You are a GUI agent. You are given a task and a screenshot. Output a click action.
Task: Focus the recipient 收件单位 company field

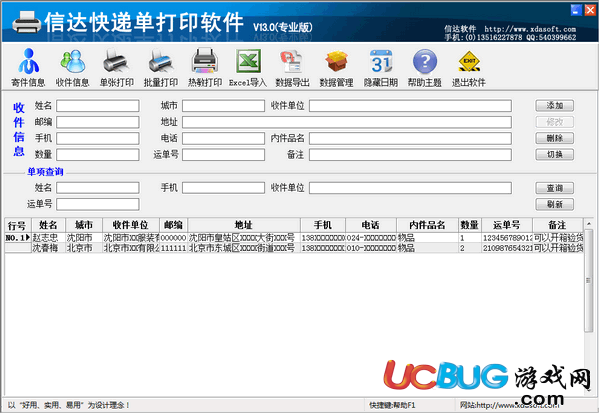(x=410, y=106)
